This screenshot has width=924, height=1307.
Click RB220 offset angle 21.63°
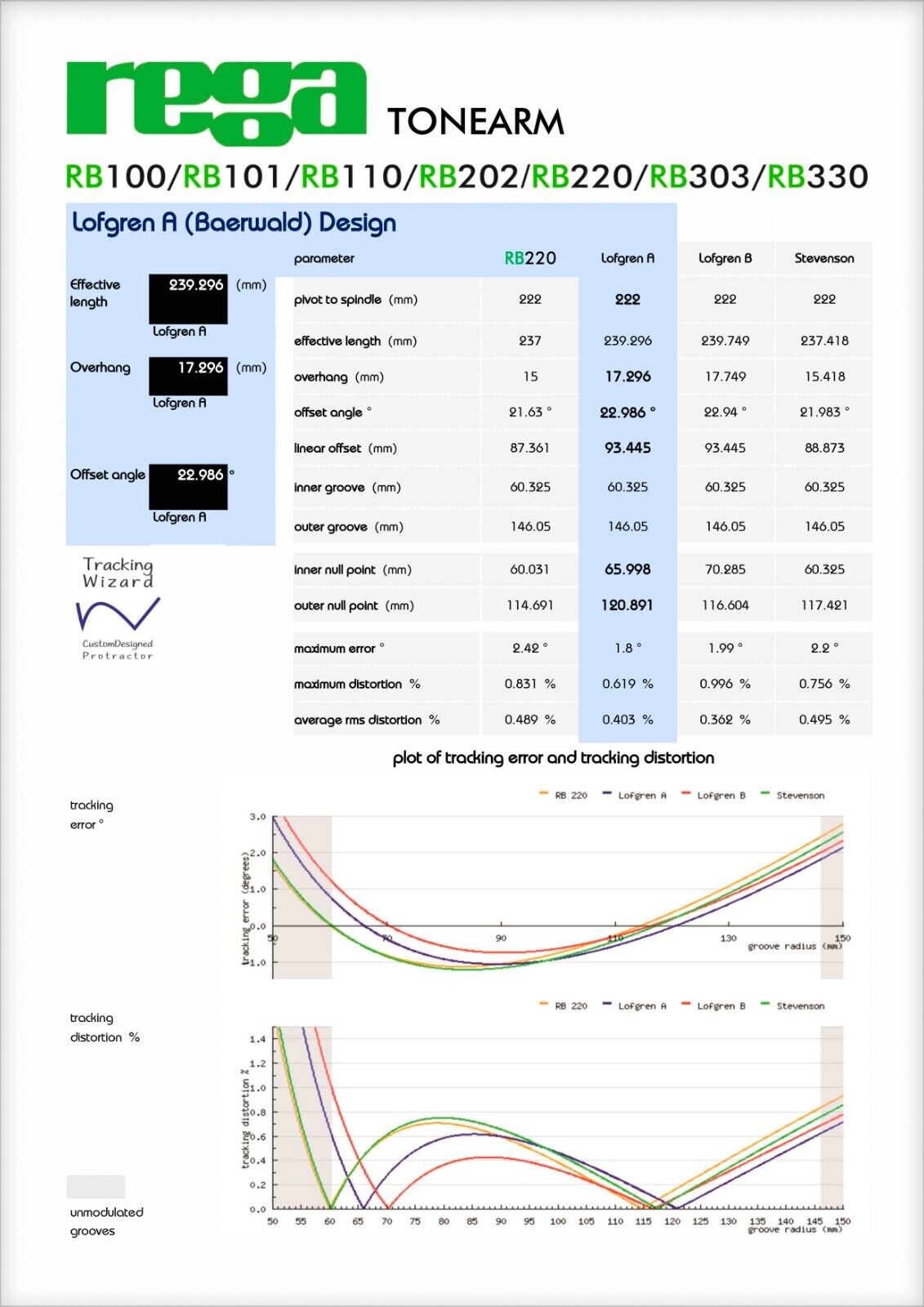(530, 413)
